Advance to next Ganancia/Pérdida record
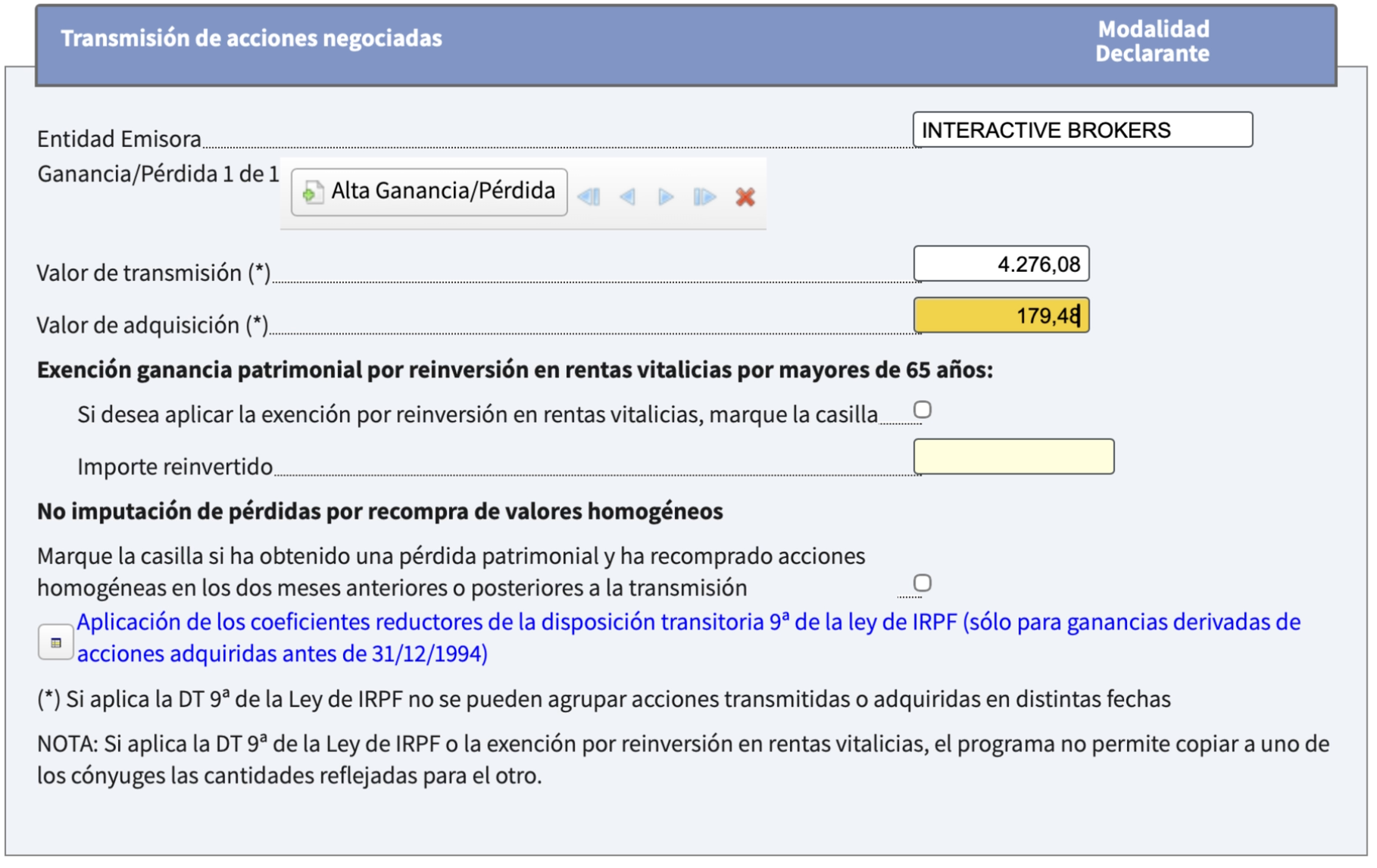 click(x=666, y=197)
